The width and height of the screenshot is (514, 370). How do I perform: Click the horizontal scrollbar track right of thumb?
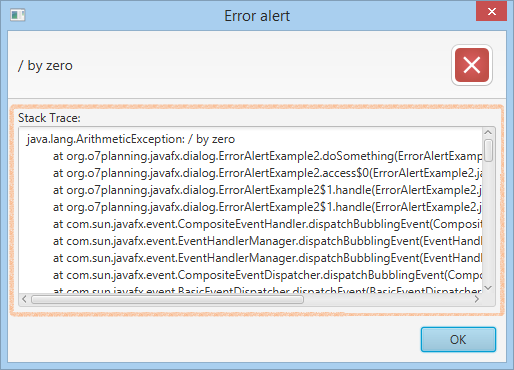388,299
